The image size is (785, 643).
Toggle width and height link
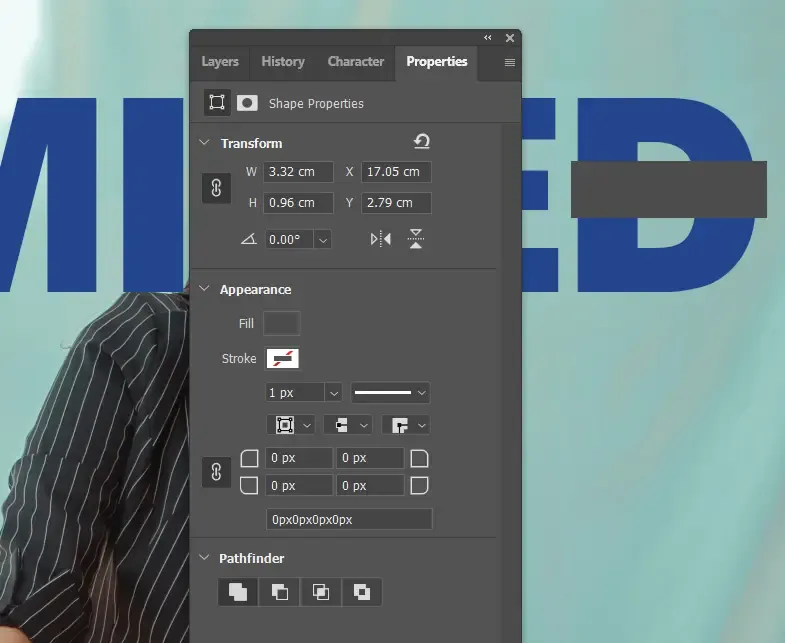coord(216,188)
